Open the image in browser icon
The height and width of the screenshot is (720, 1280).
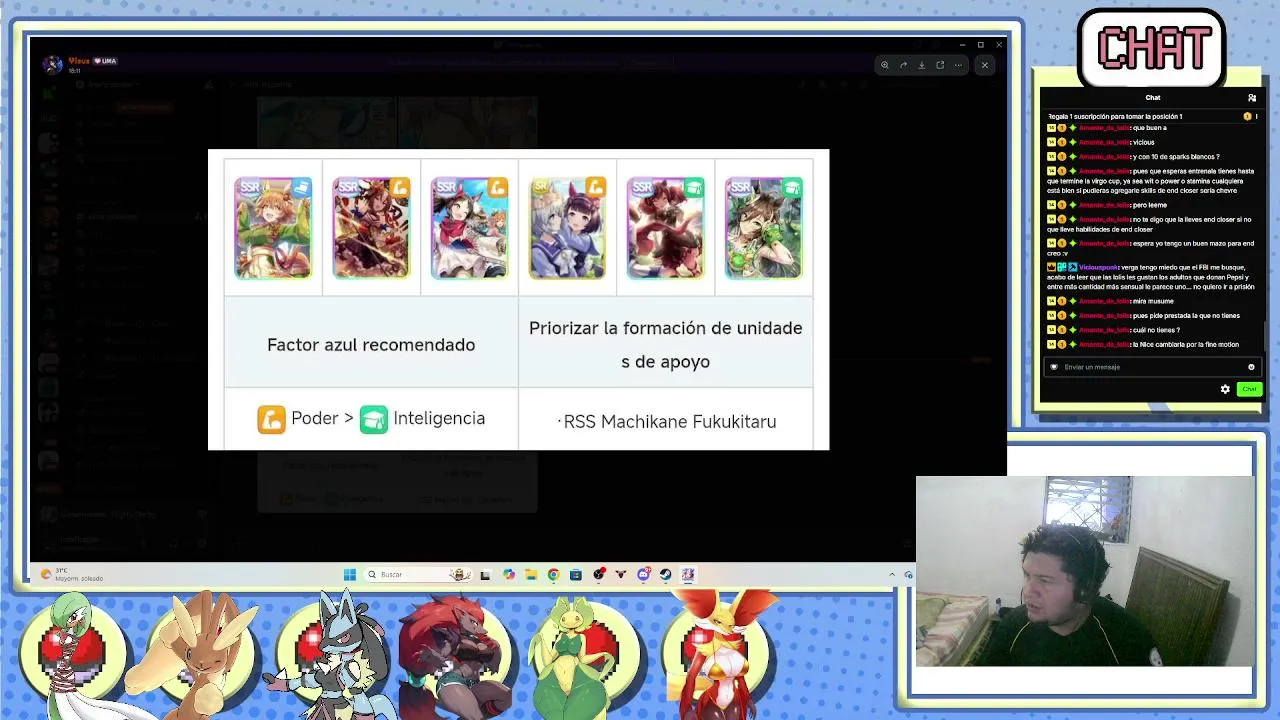940,65
